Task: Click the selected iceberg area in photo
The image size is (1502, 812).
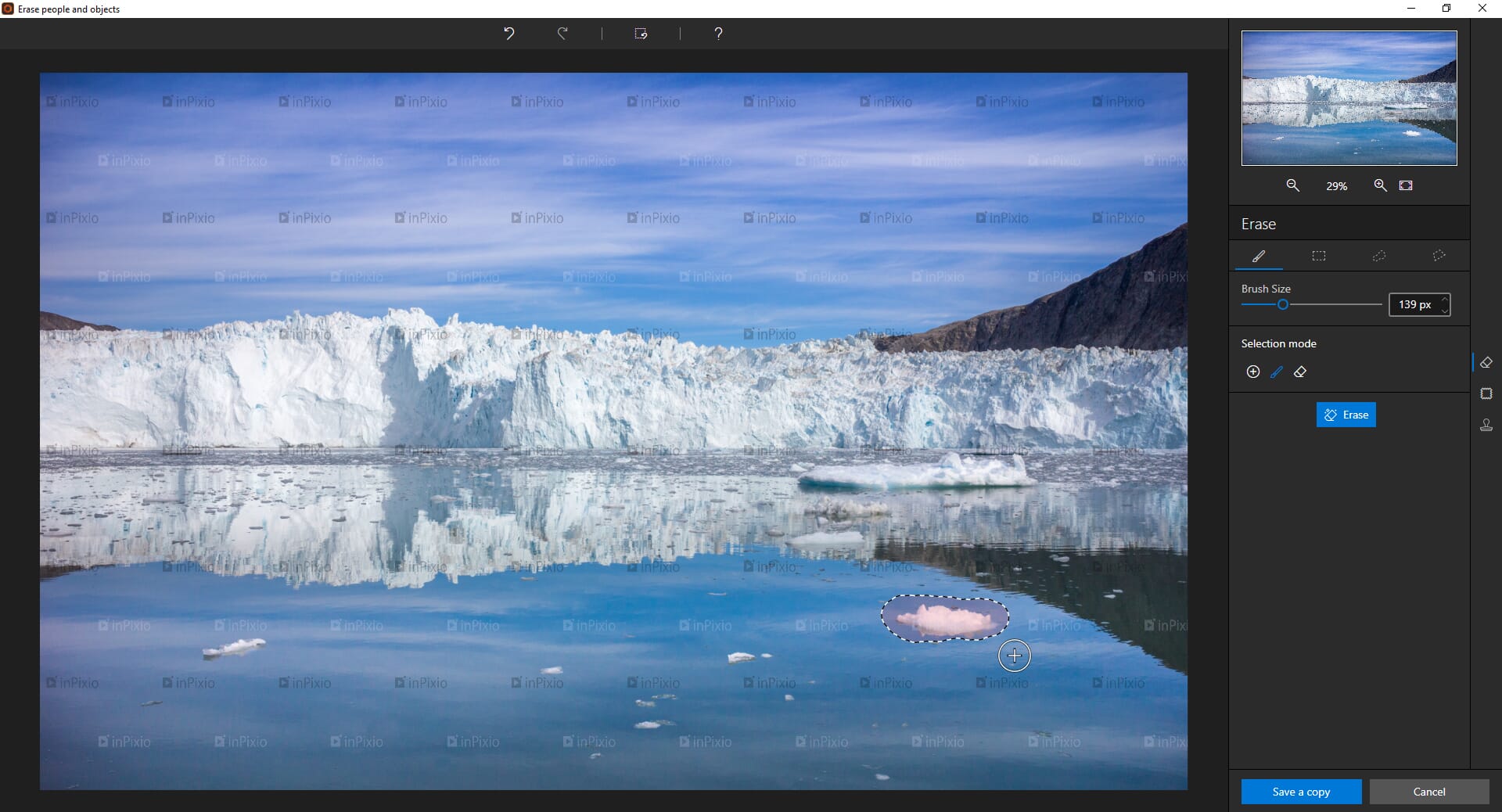Action: click(945, 619)
